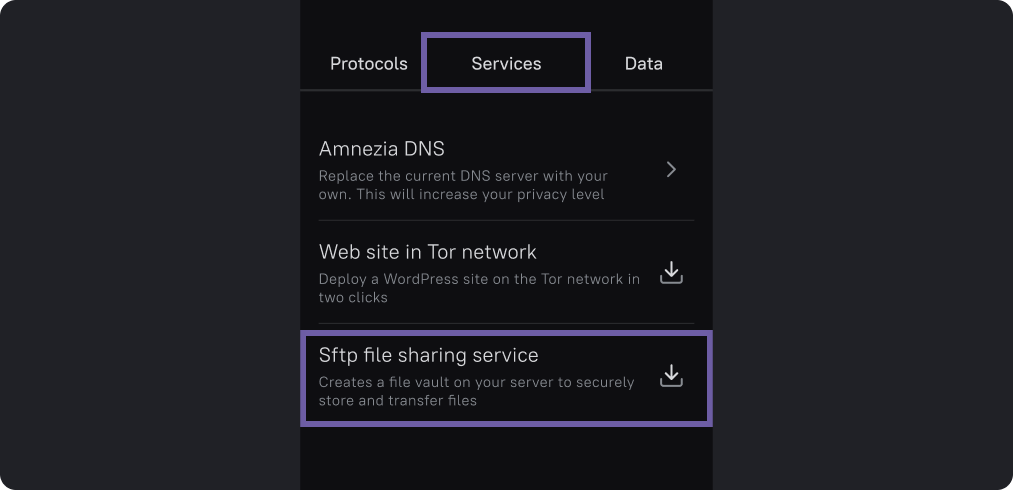Install the Sftp file sharing service download icon
Viewport: 1013px width, 490px height.
point(671,376)
